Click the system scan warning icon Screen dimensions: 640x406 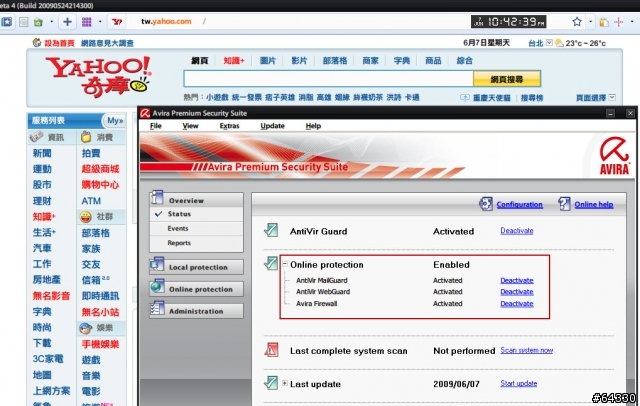271,350
